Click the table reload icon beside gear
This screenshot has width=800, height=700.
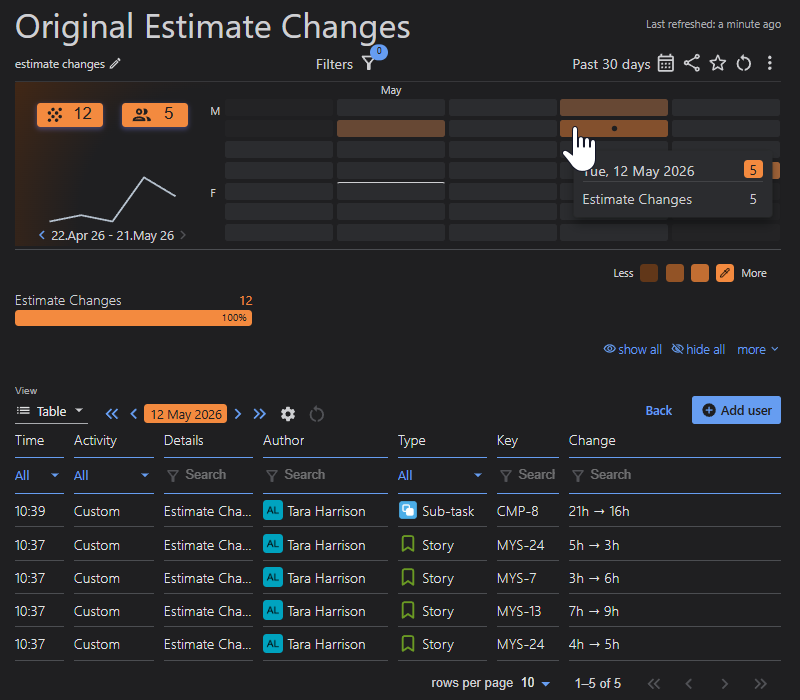pyautogui.click(x=316, y=414)
